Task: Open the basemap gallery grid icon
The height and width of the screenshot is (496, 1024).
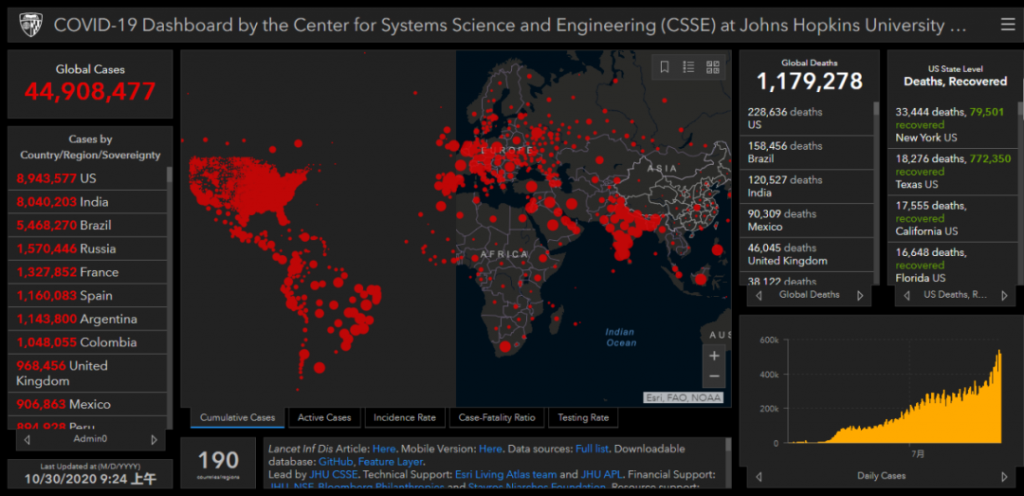Action: pyautogui.click(x=712, y=67)
